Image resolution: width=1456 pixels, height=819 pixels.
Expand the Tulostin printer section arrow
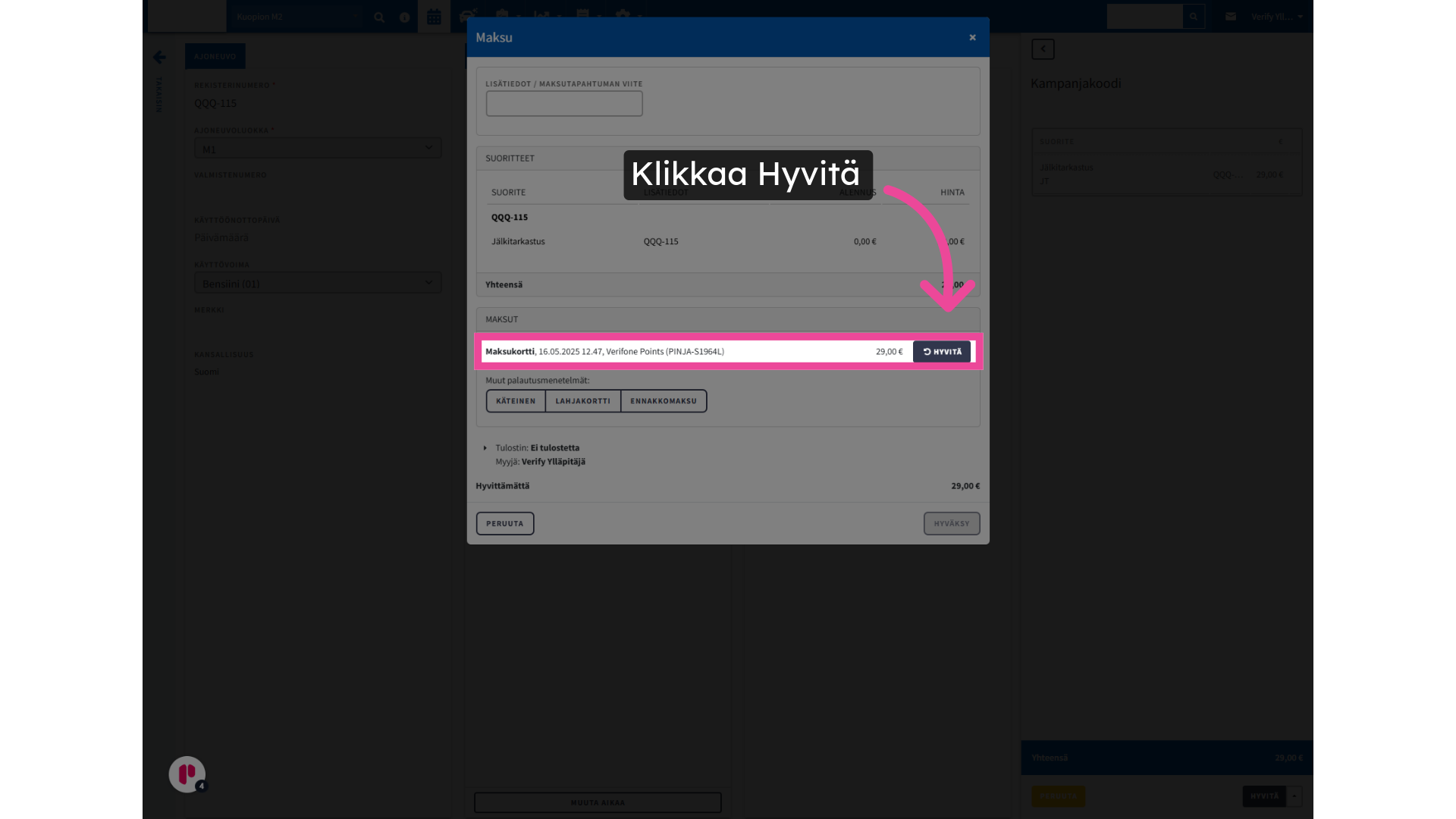pos(485,448)
